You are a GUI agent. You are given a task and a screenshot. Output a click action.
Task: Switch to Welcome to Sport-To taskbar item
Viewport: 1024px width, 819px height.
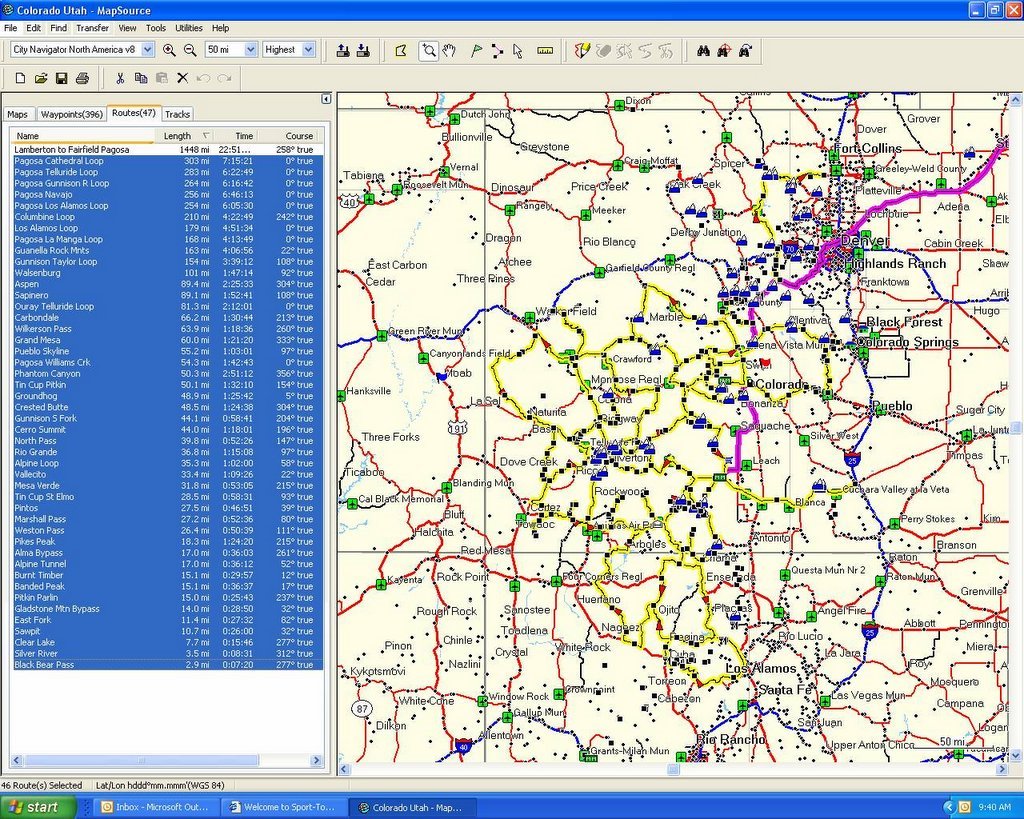[x=282, y=807]
